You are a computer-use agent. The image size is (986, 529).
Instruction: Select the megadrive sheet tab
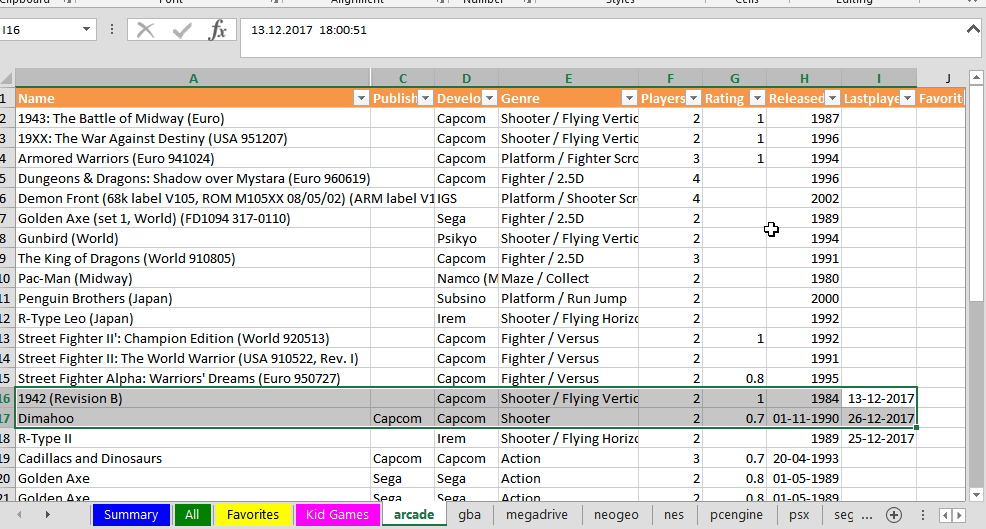pyautogui.click(x=539, y=515)
